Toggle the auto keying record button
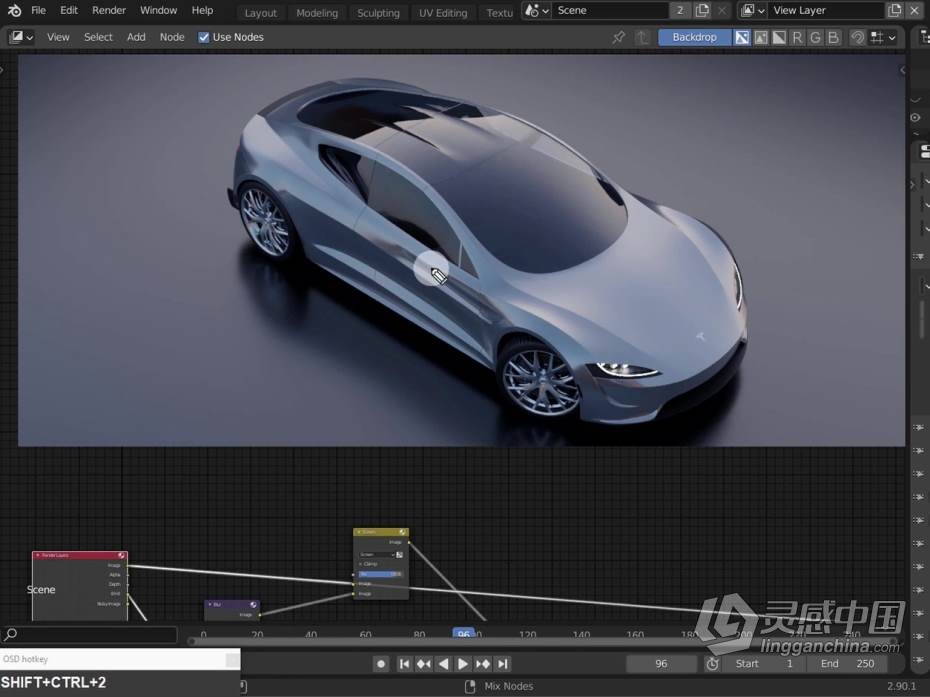This screenshot has height=697, width=930. pos(381,664)
